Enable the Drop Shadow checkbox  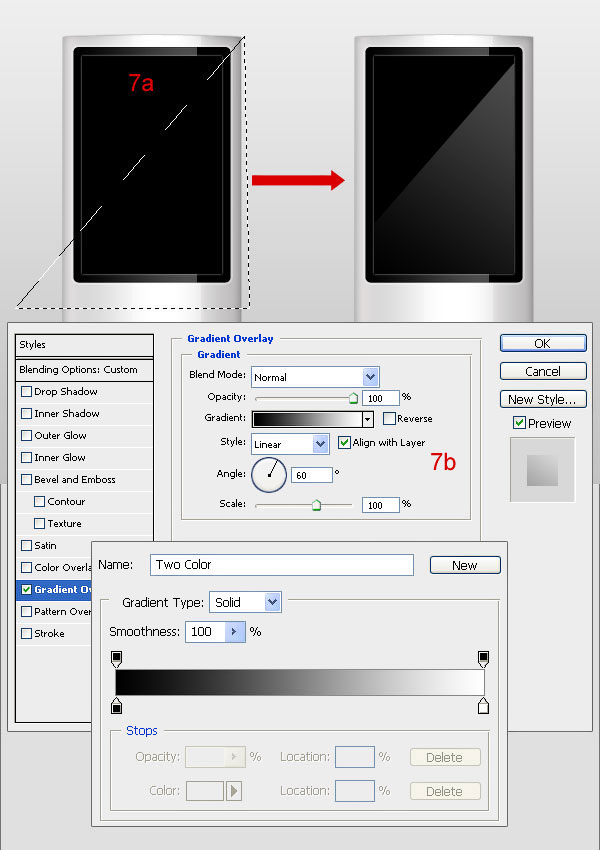(27, 392)
